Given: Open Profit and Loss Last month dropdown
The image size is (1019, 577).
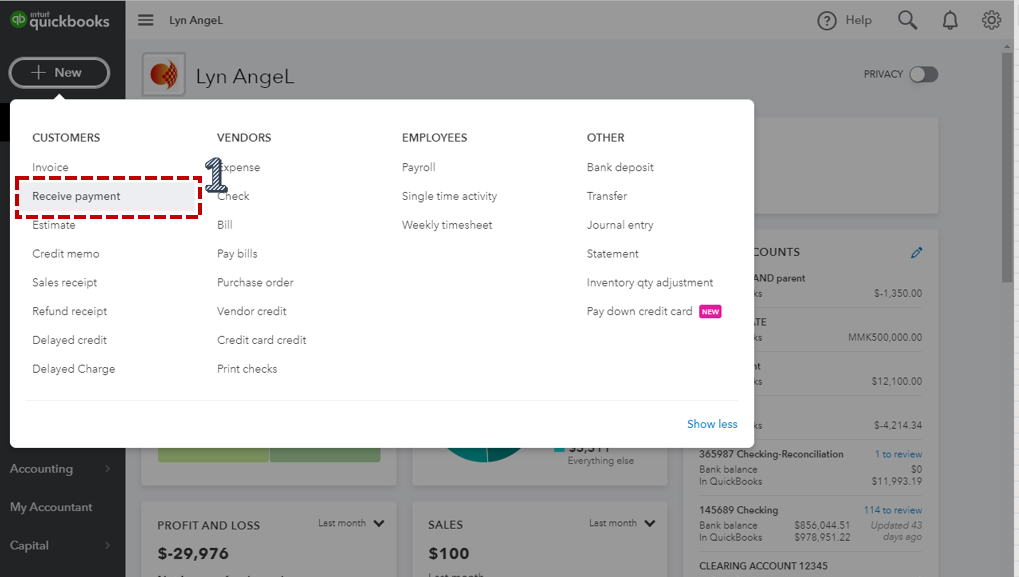Looking at the screenshot, I should (x=379, y=523).
